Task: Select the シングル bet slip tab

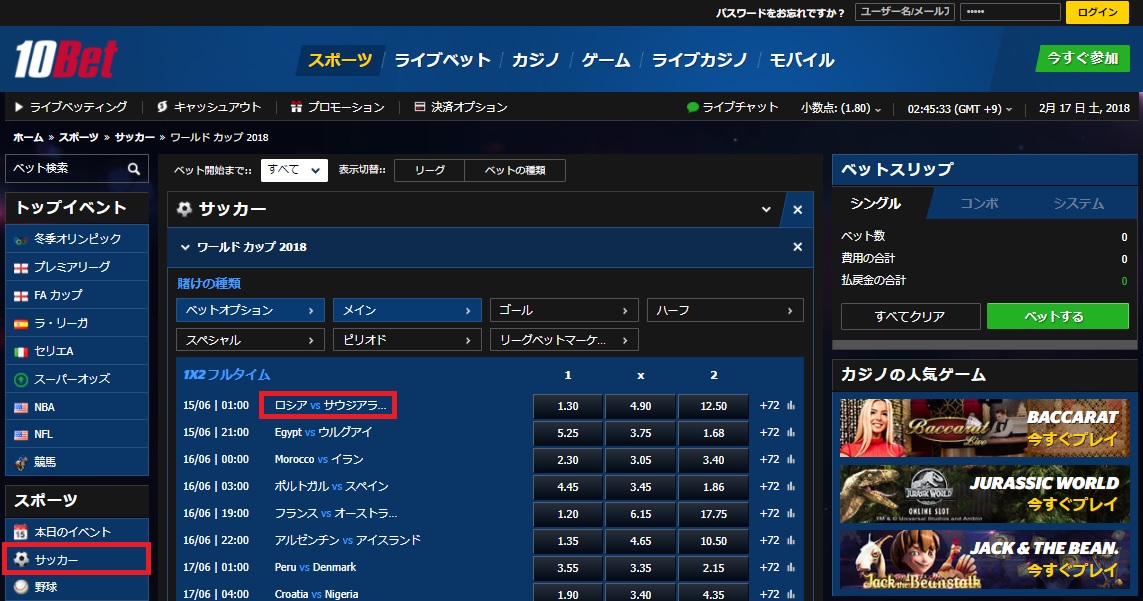Action: pyautogui.click(x=876, y=203)
